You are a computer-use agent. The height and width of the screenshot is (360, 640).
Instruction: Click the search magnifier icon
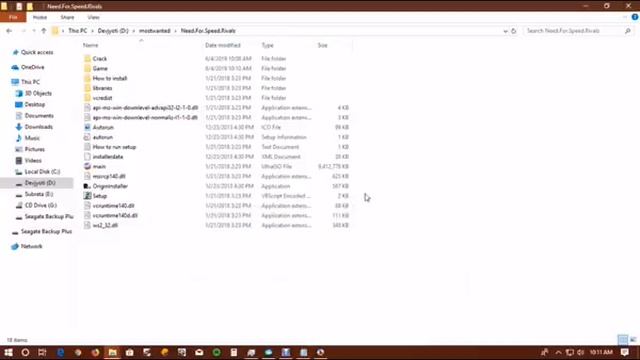[627, 31]
